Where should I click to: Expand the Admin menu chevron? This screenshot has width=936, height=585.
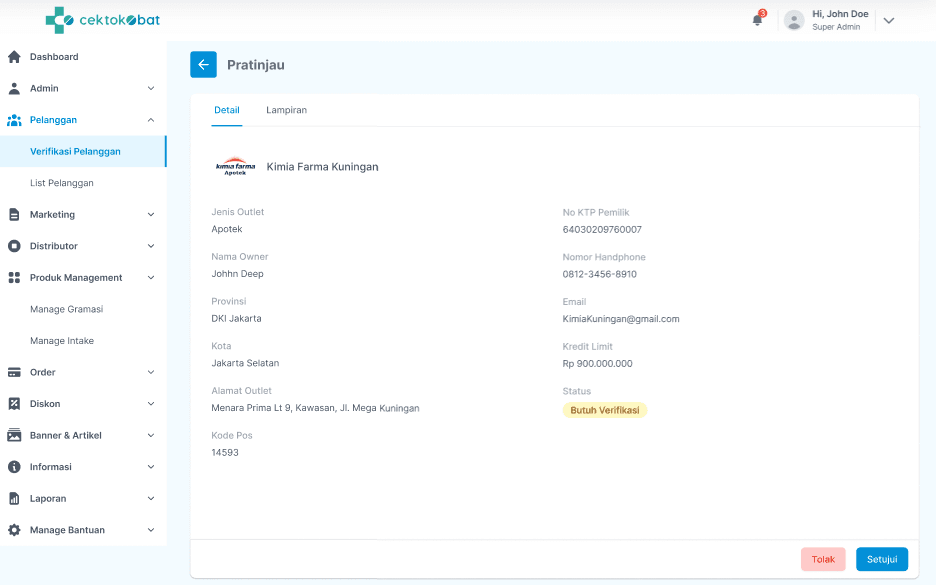151,89
